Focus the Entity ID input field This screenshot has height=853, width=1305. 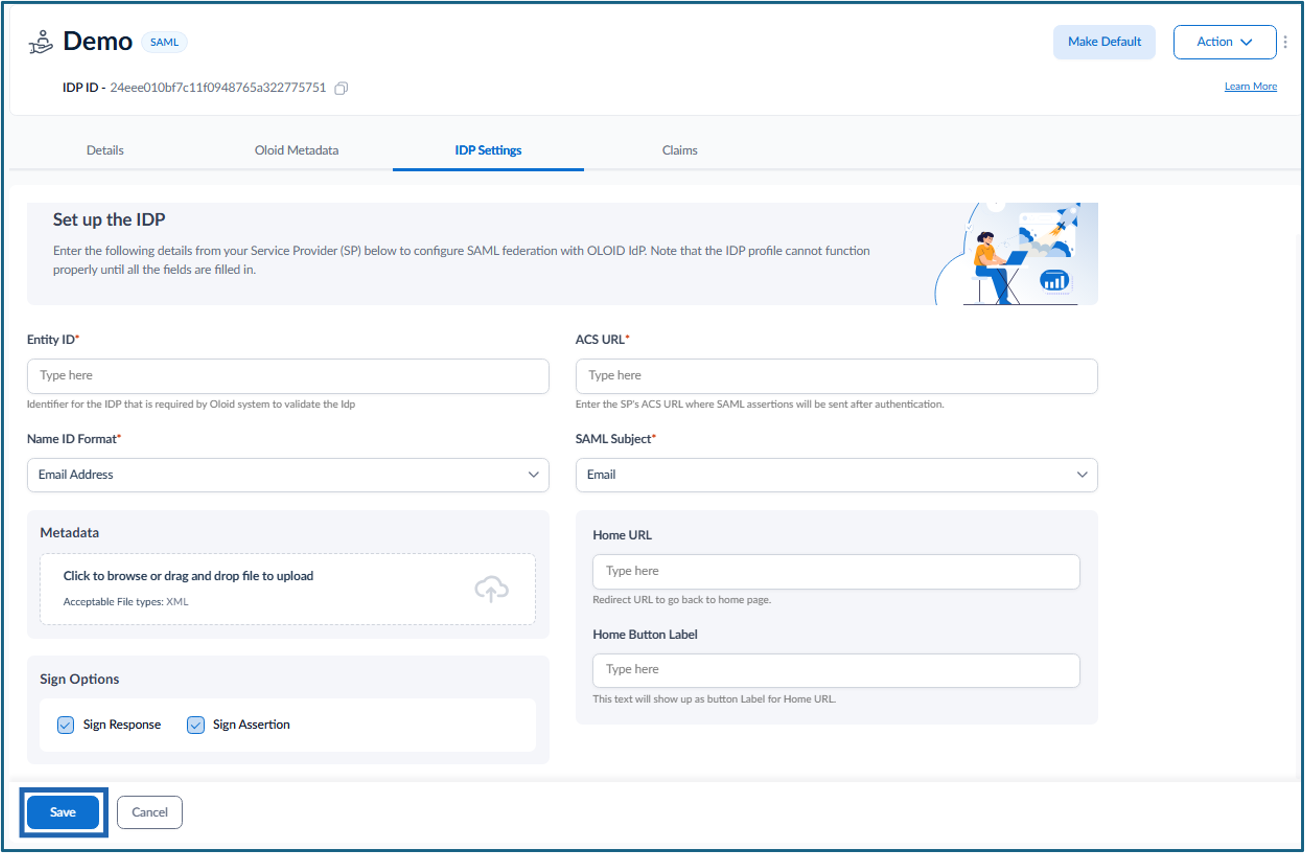288,376
